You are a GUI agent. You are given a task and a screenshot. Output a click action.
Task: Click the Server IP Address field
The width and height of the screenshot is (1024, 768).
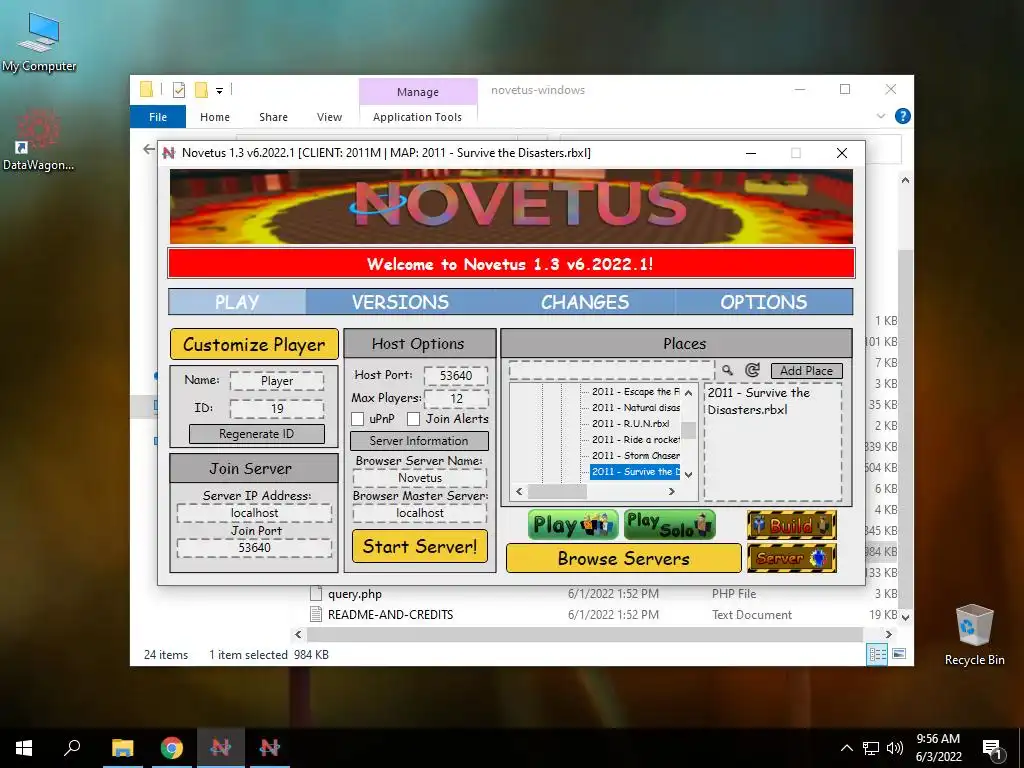point(254,513)
